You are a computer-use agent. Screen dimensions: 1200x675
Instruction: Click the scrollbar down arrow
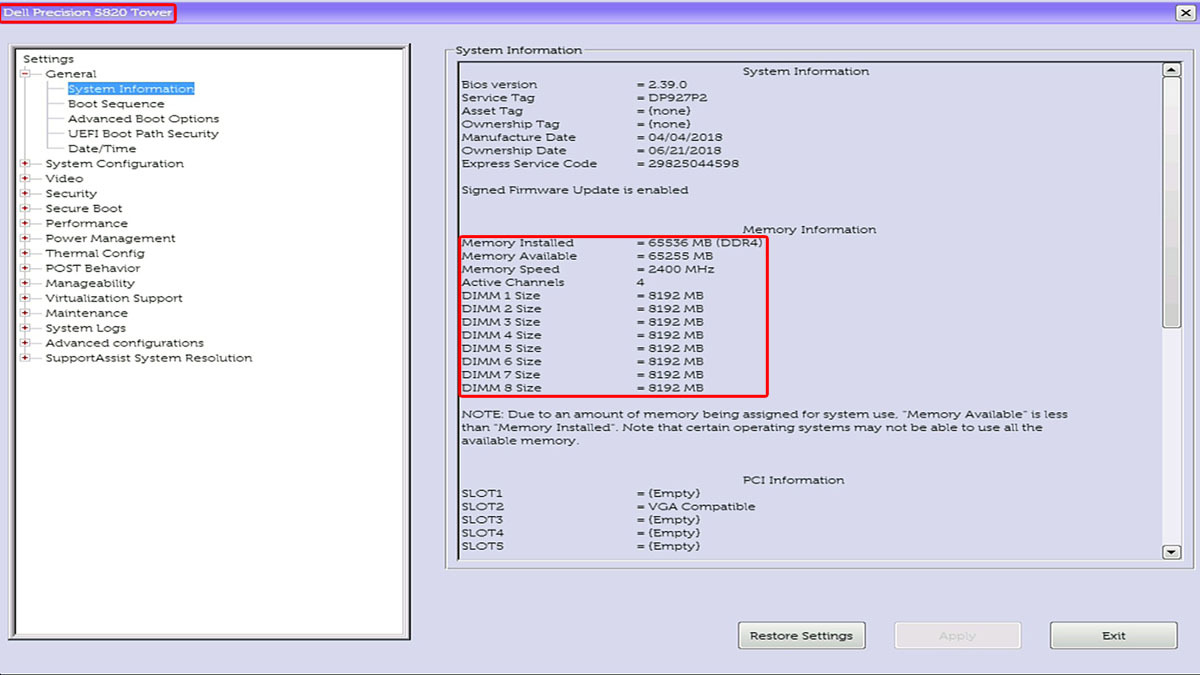[x=1172, y=552]
